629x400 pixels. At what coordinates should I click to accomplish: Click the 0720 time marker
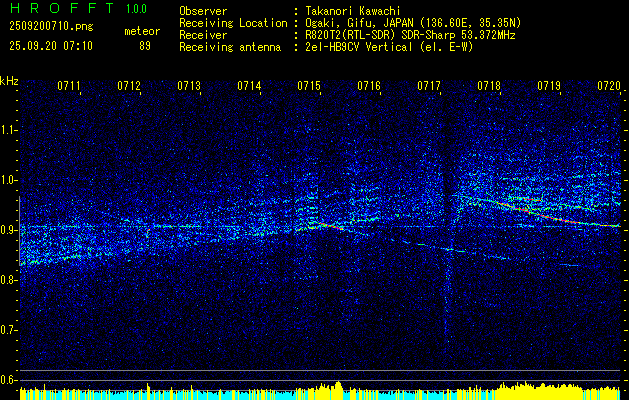click(609, 86)
